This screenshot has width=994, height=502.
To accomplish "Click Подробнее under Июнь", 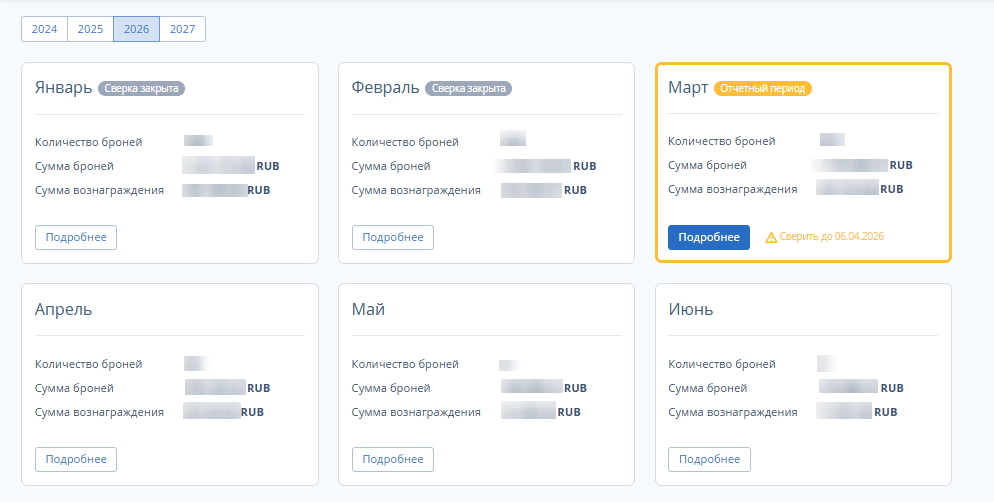I will pos(709,459).
